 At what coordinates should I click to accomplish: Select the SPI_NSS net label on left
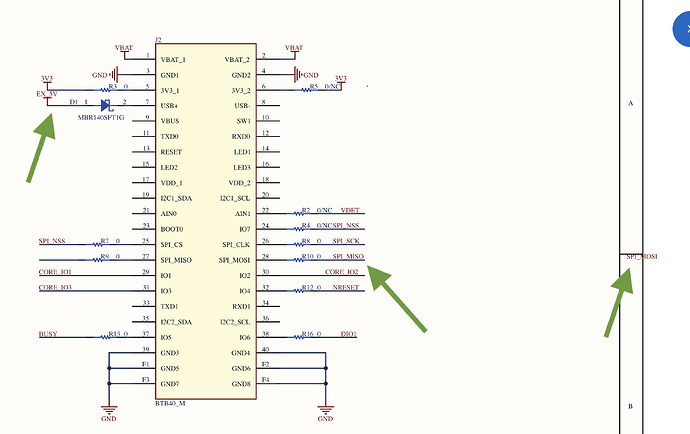click(52, 241)
